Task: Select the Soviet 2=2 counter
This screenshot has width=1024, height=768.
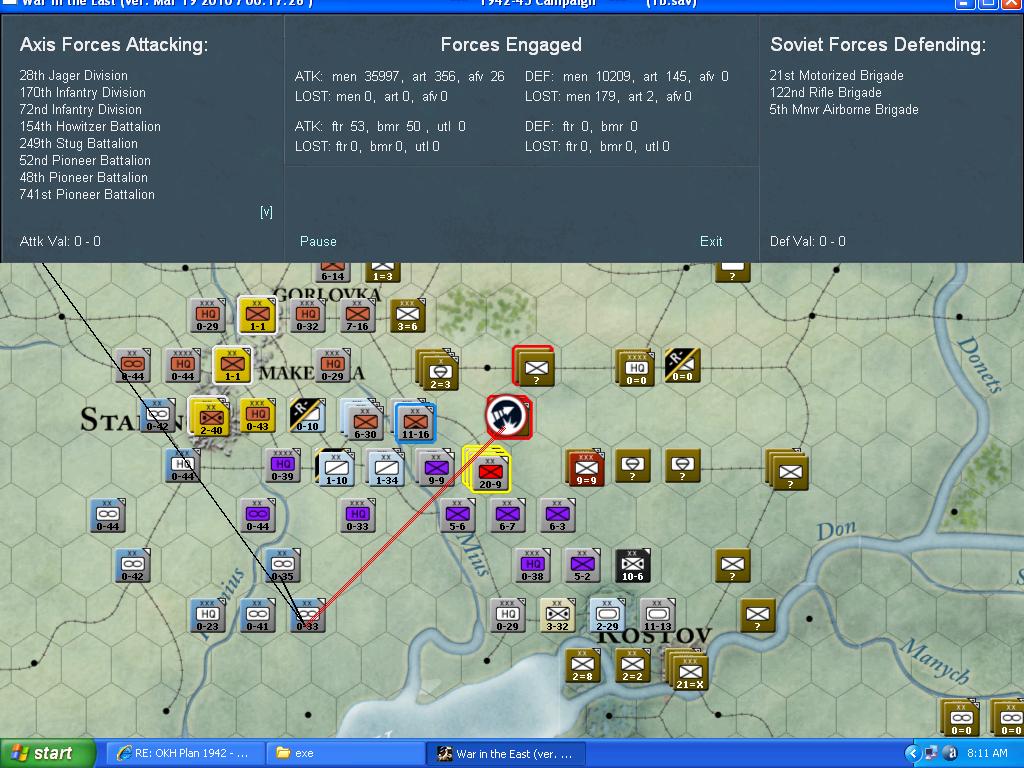Action: point(632,665)
